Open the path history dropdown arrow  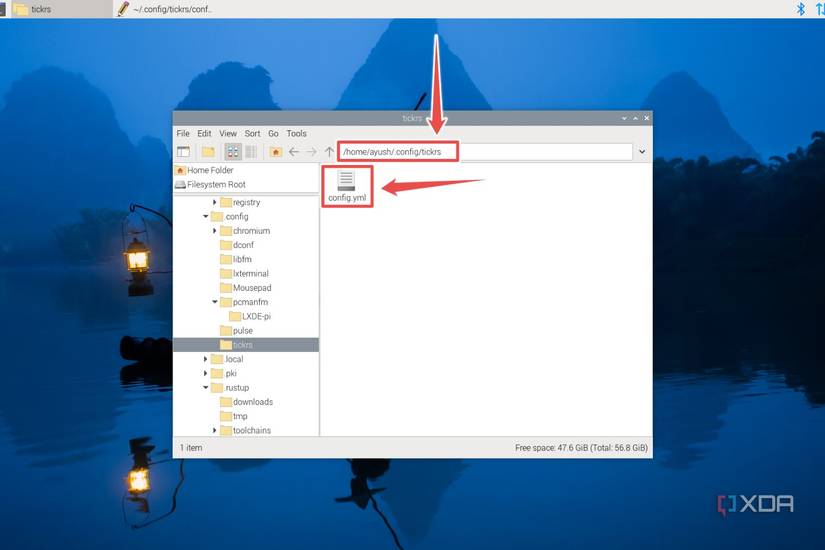point(642,152)
